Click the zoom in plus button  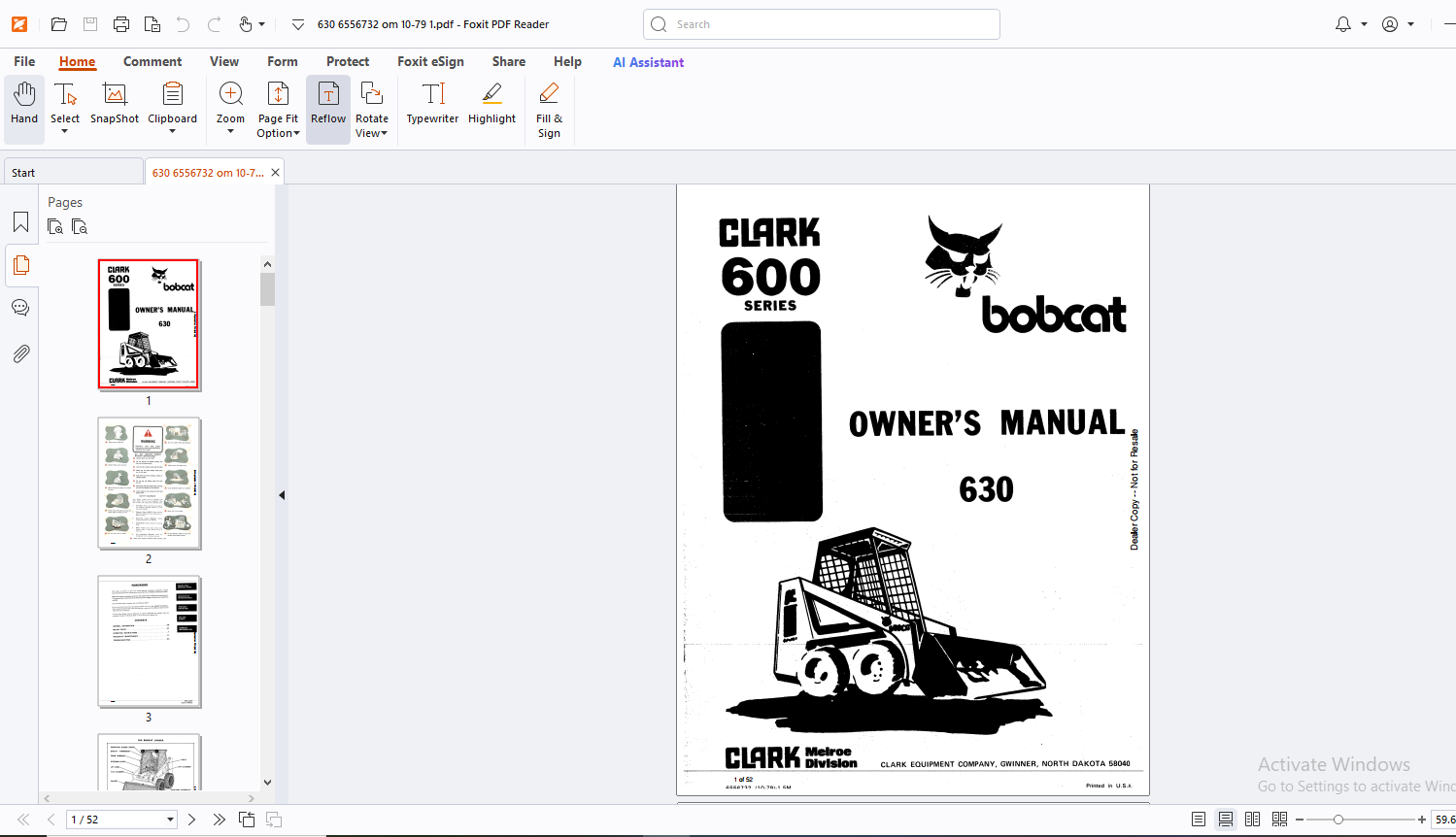[1422, 820]
